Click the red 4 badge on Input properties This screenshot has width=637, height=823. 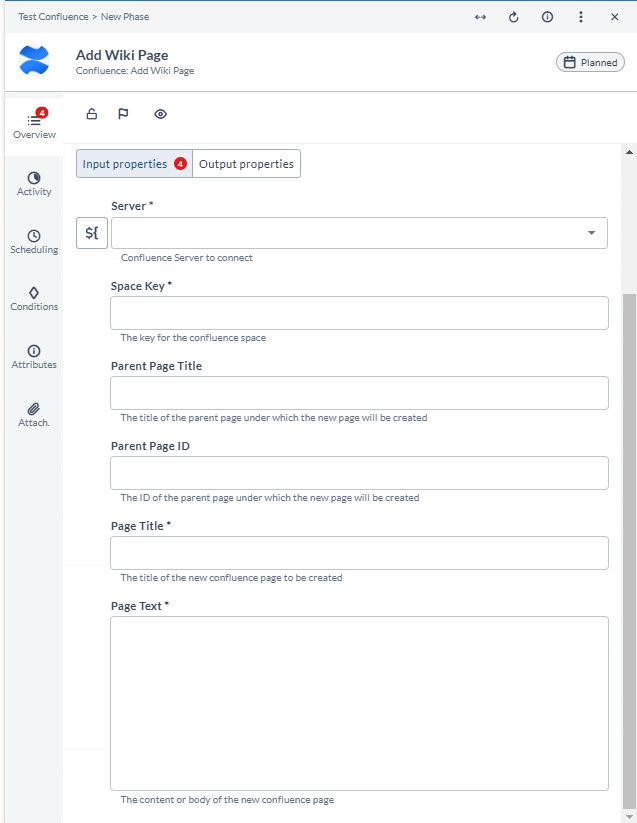click(180, 164)
